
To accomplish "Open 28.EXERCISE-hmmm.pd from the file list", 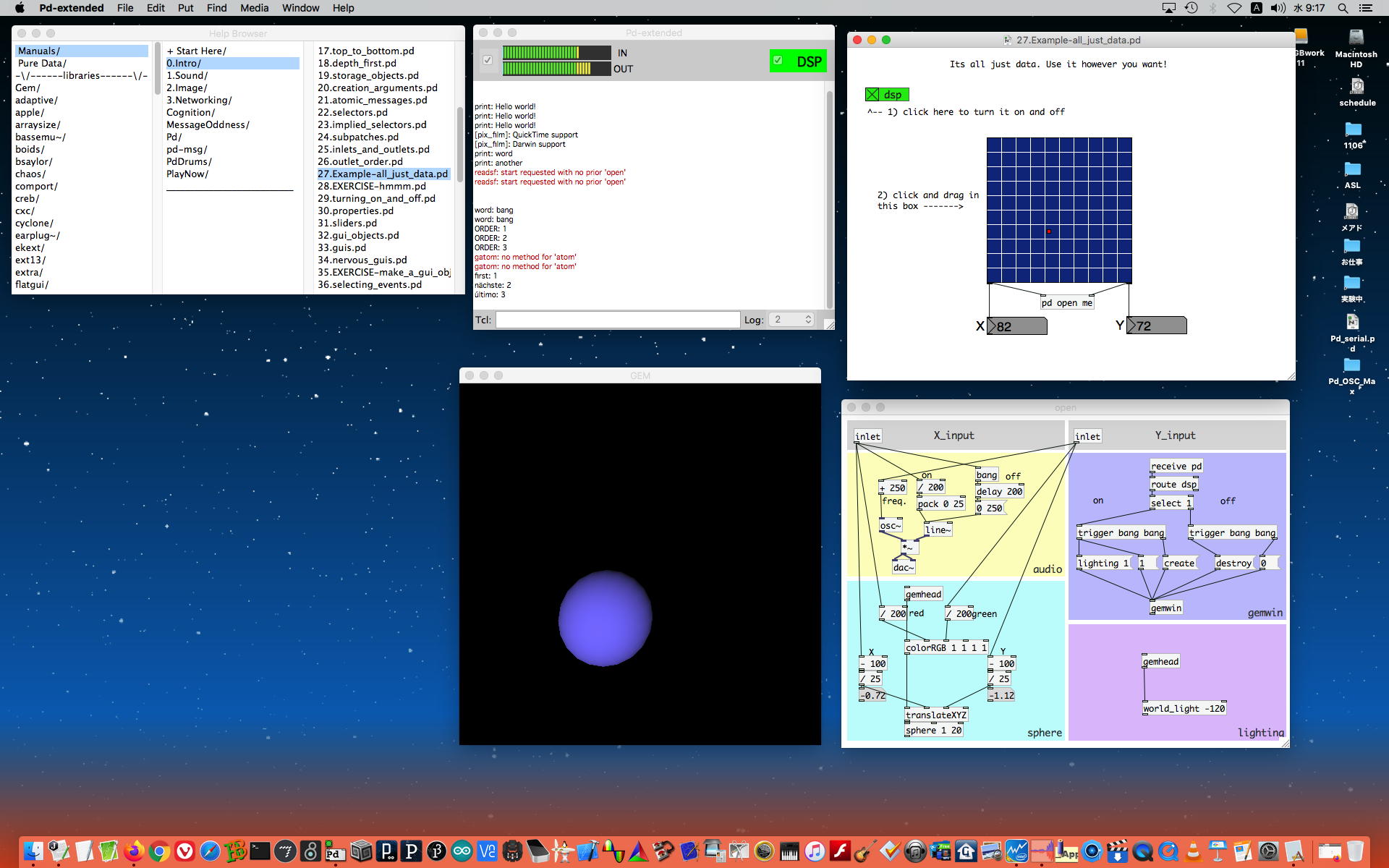I will click(x=371, y=186).
